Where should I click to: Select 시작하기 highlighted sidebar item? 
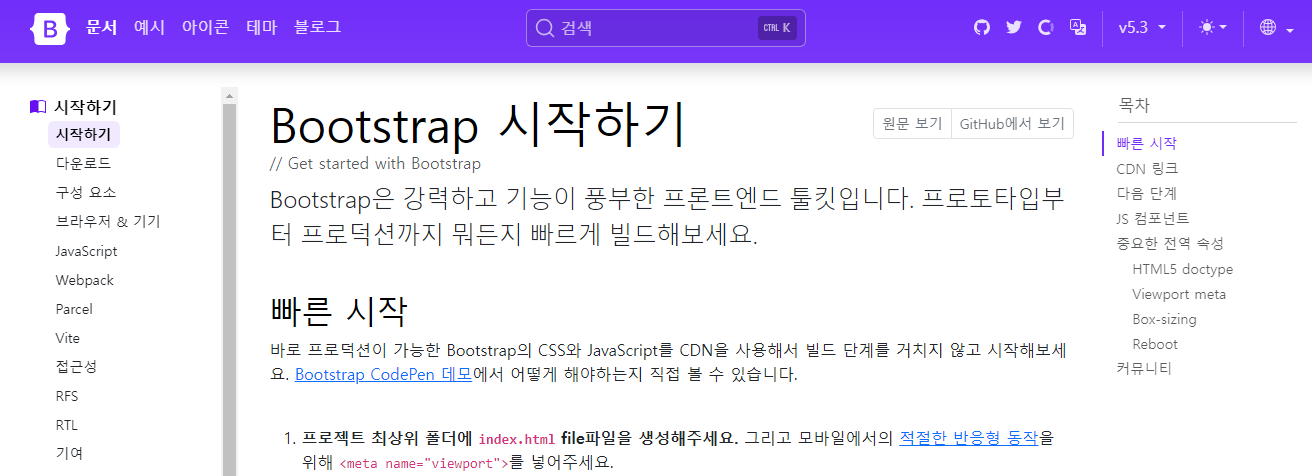[84, 134]
